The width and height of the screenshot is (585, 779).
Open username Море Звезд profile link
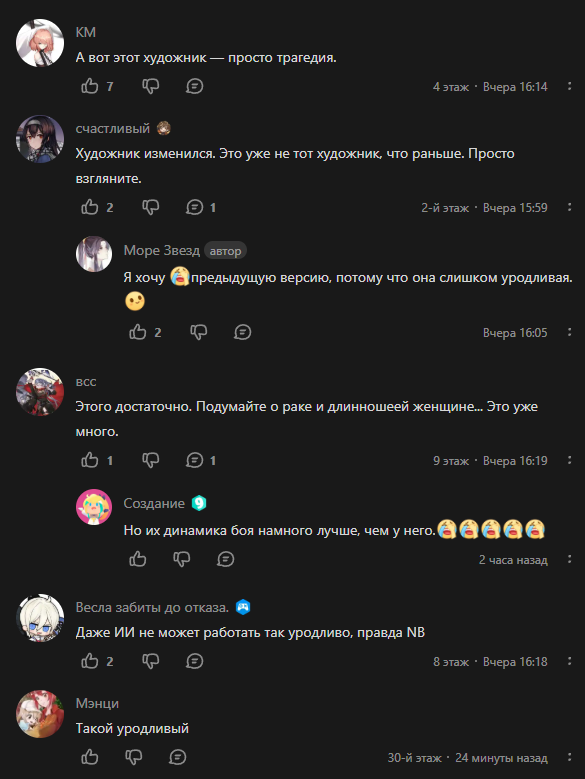pyautogui.click(x=162, y=250)
